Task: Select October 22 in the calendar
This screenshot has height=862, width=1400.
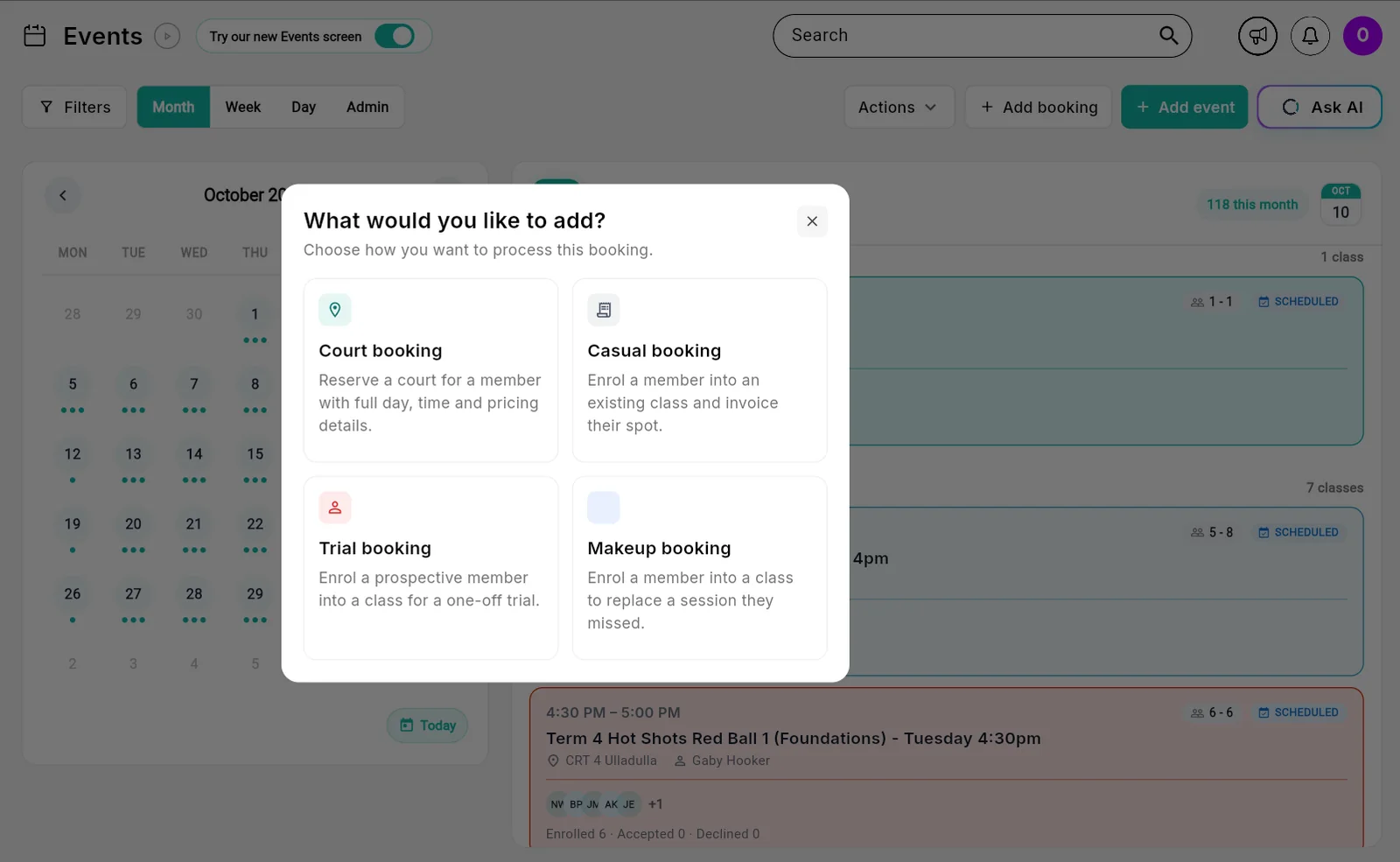Action: coord(255,524)
